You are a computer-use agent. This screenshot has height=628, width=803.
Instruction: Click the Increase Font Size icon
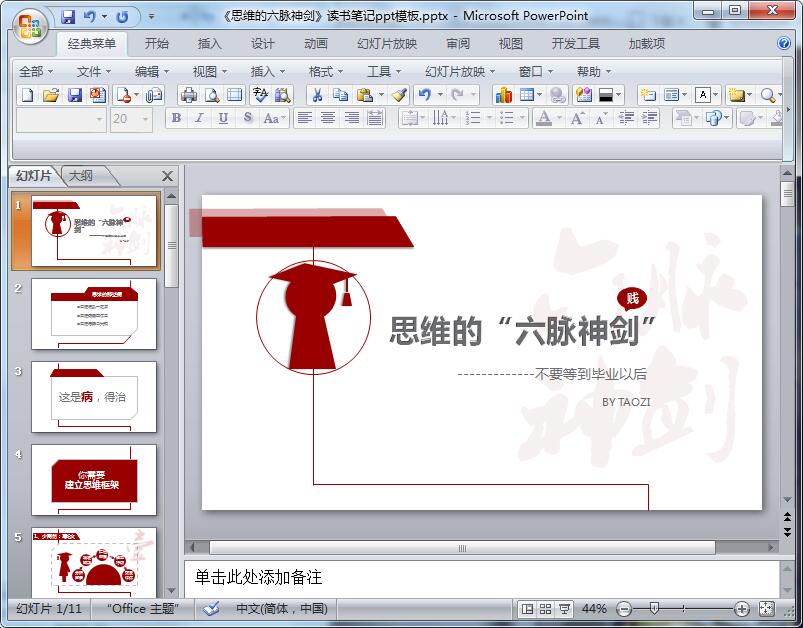pyautogui.click(x=577, y=118)
